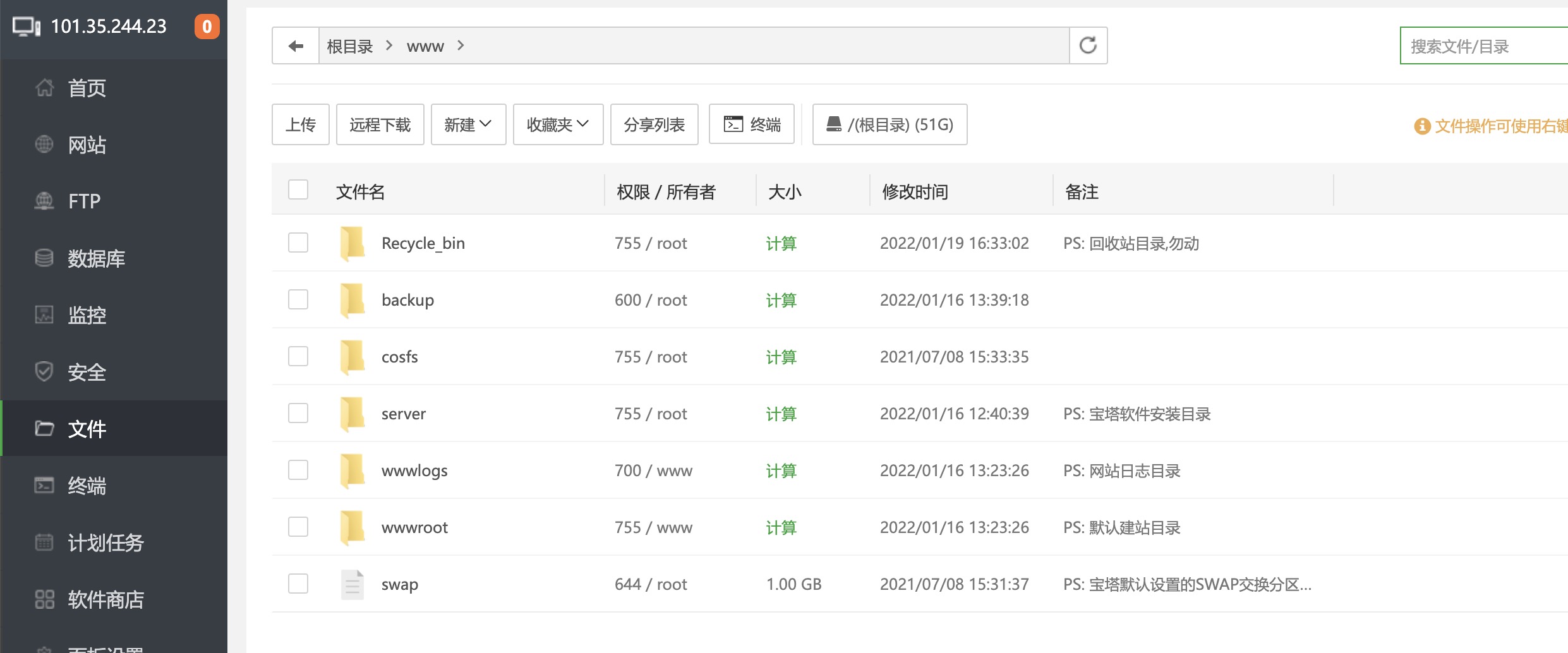The height and width of the screenshot is (653, 1568).
Task: Click the 600 / root permission of backup
Action: pos(651,300)
